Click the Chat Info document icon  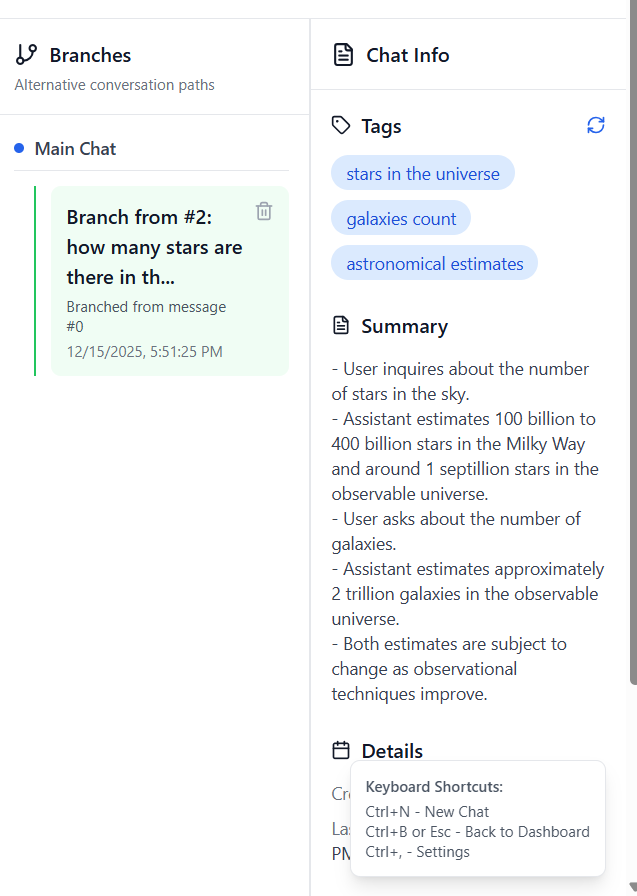[x=342, y=55]
